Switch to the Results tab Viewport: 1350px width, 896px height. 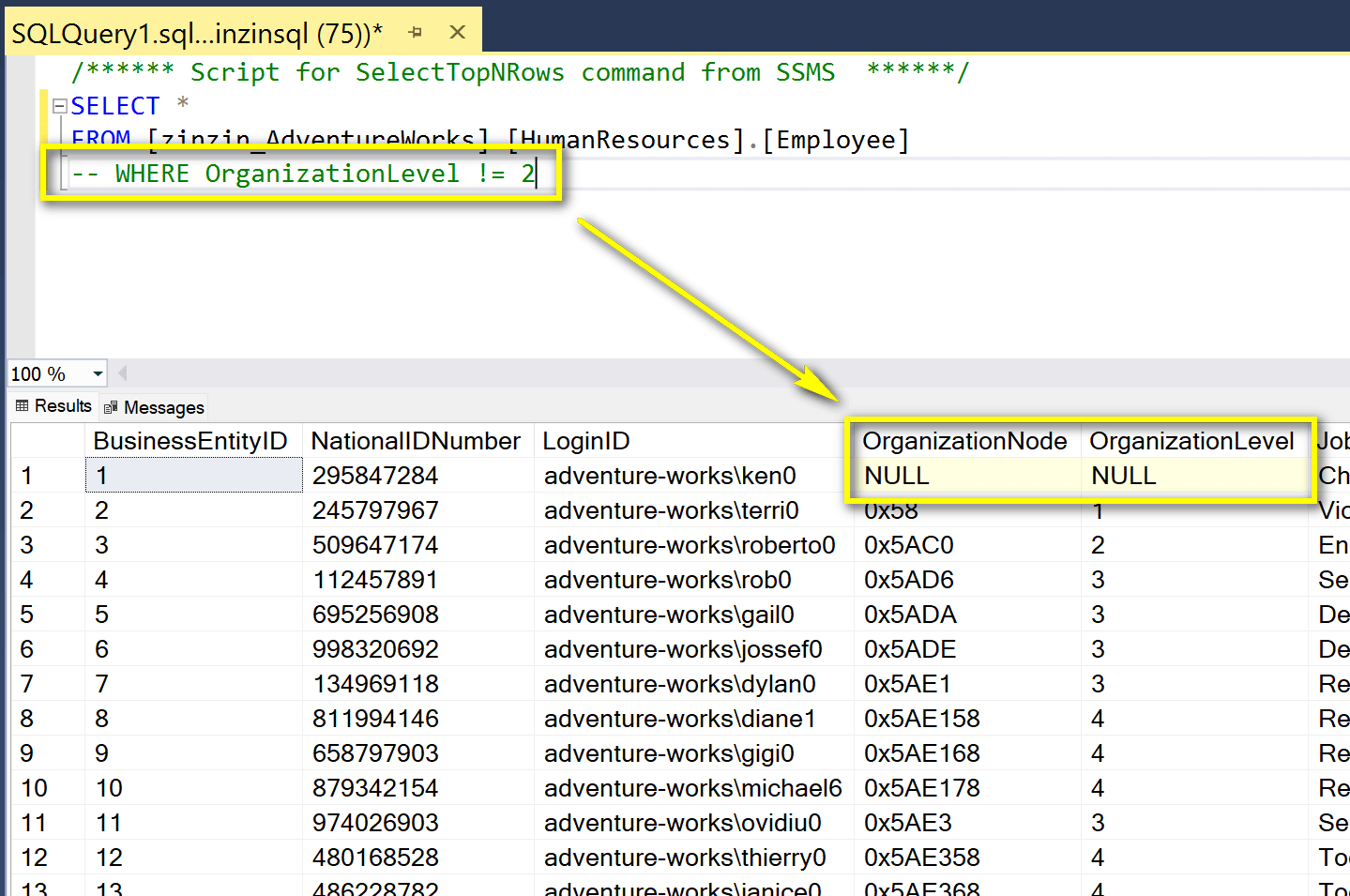(x=53, y=405)
